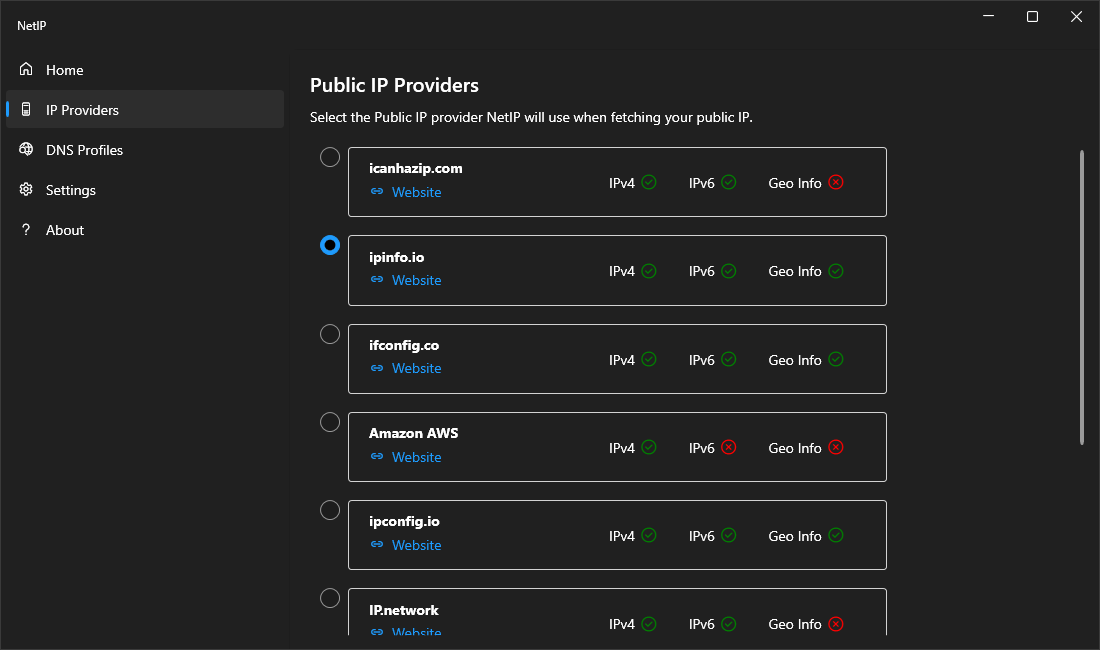
Task: Click ipconfig.io Geo Info check icon
Action: point(836,535)
